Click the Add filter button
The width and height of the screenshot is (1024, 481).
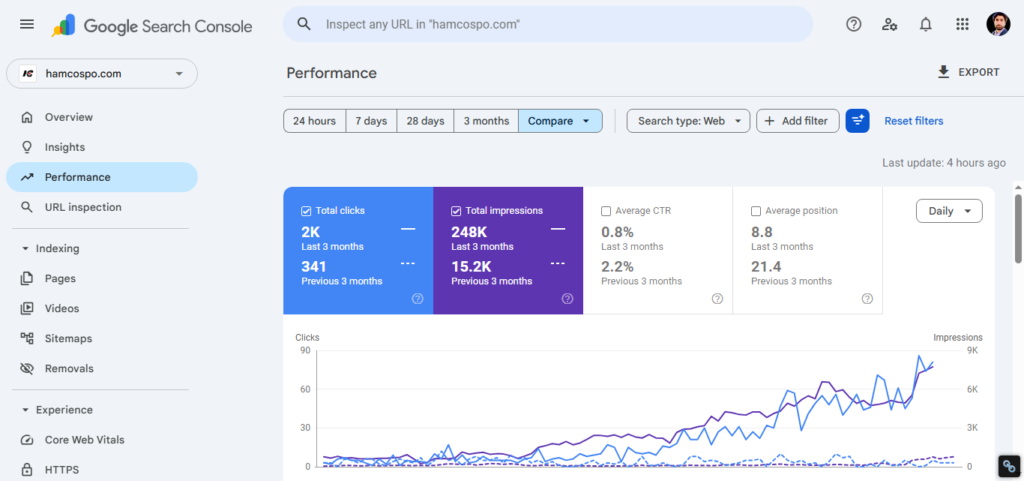point(797,121)
